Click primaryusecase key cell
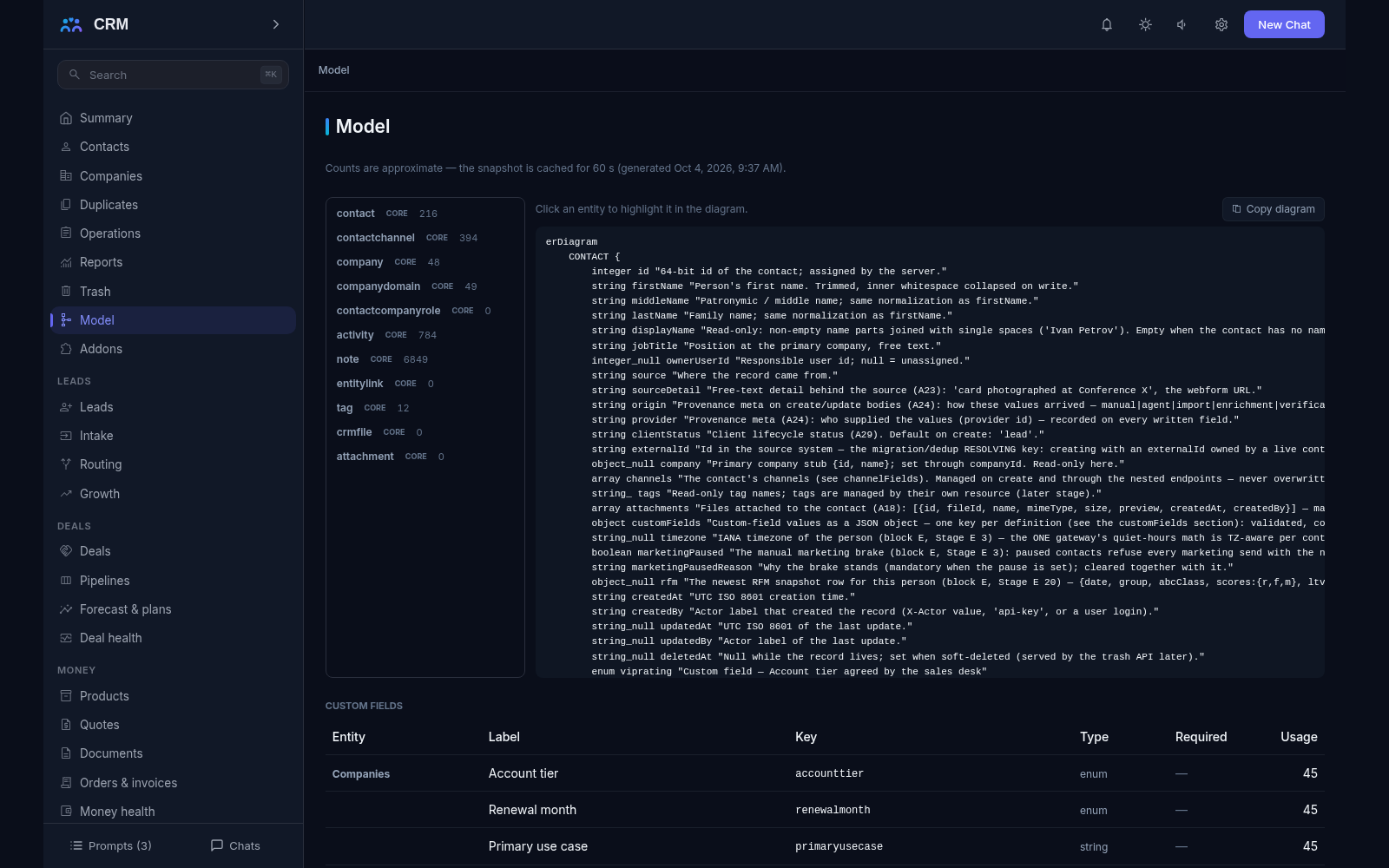Screen dimensions: 1389x868 [x=839, y=846]
